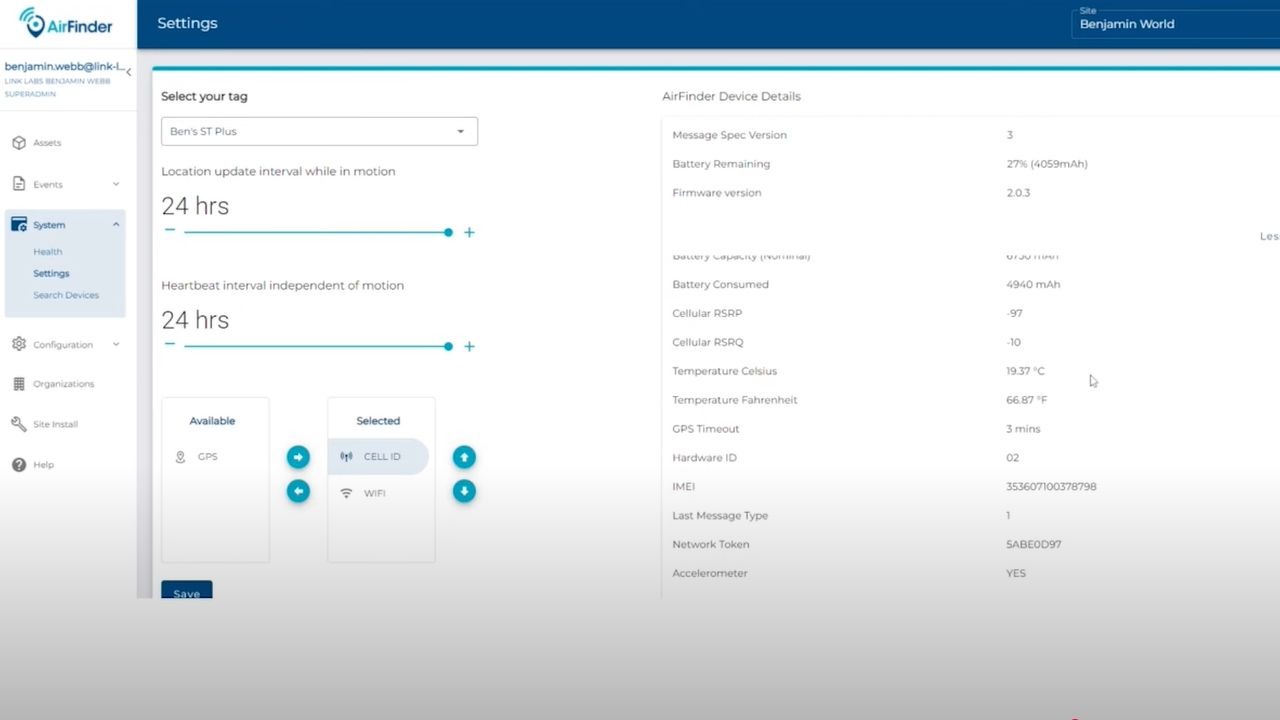Click the AirFinder logo
Viewport: 1280px width, 720px height.
tap(66, 23)
